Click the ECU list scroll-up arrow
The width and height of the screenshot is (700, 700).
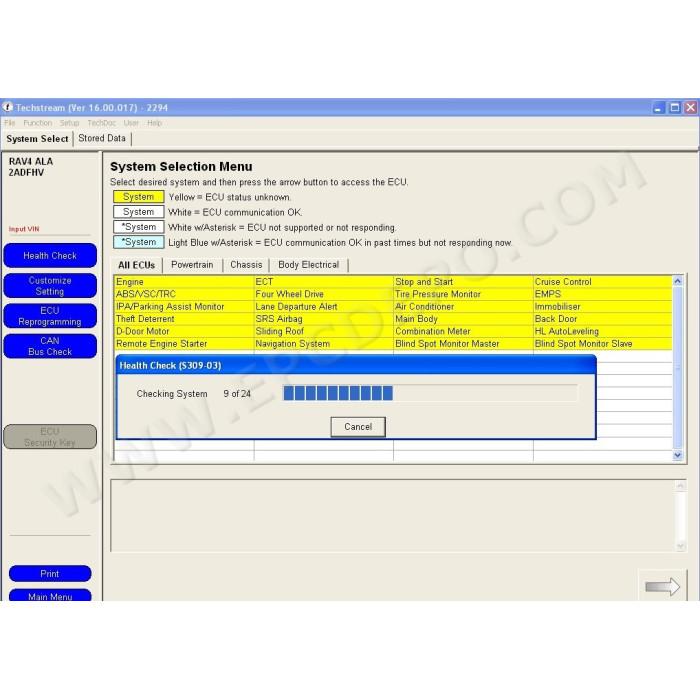pos(677,281)
